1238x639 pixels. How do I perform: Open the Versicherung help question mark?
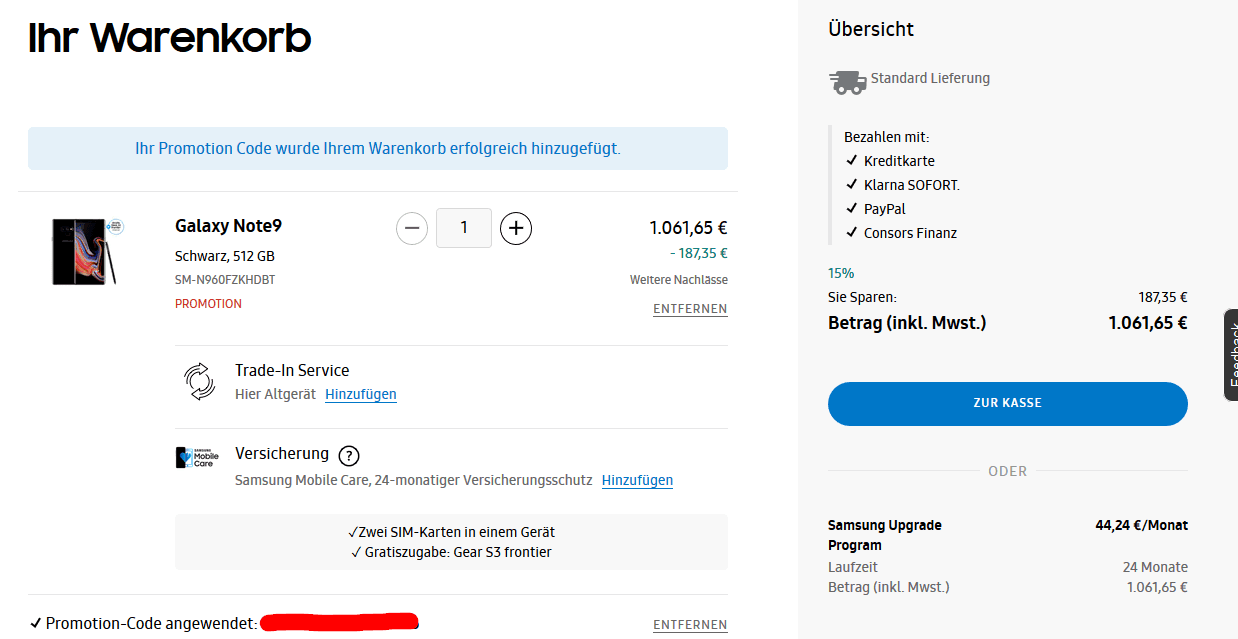(x=348, y=456)
